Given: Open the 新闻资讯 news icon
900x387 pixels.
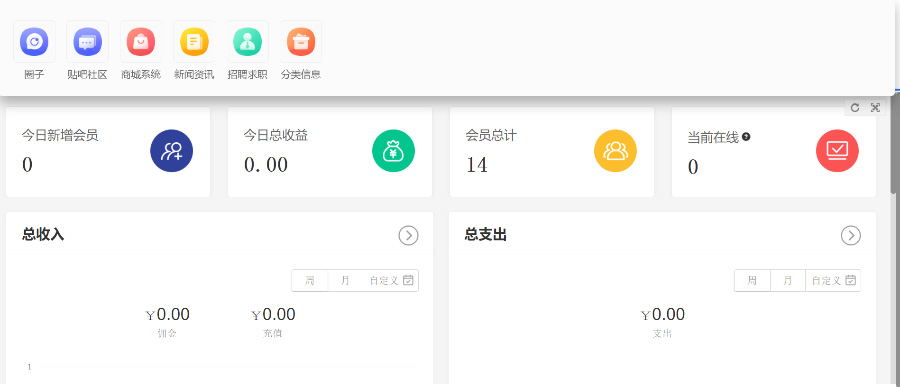Looking at the screenshot, I should tap(194, 42).
